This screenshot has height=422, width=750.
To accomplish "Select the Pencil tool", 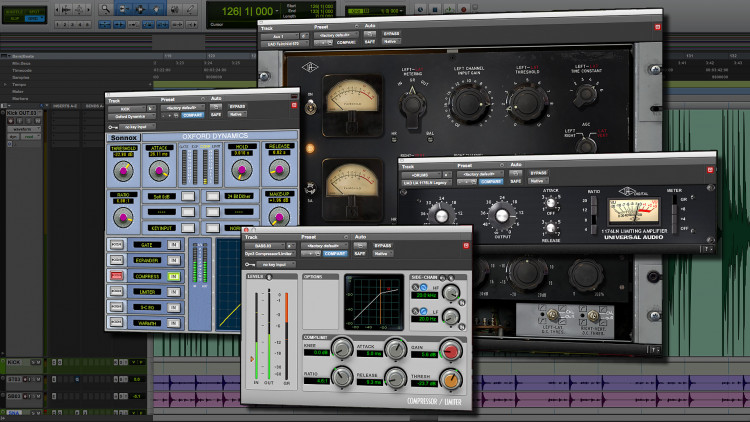I will pos(190,9).
